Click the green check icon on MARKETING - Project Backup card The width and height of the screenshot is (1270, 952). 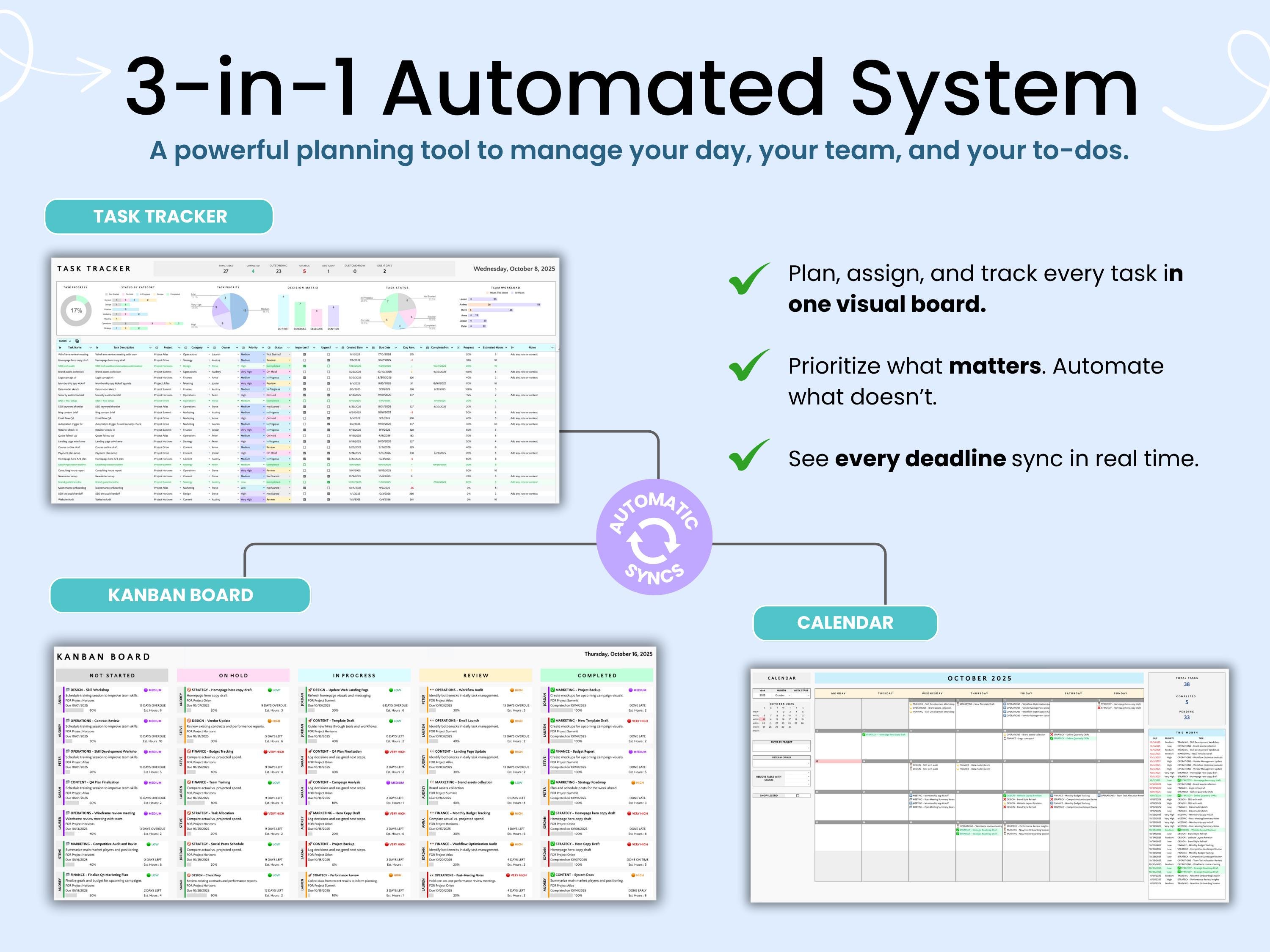pos(552,690)
